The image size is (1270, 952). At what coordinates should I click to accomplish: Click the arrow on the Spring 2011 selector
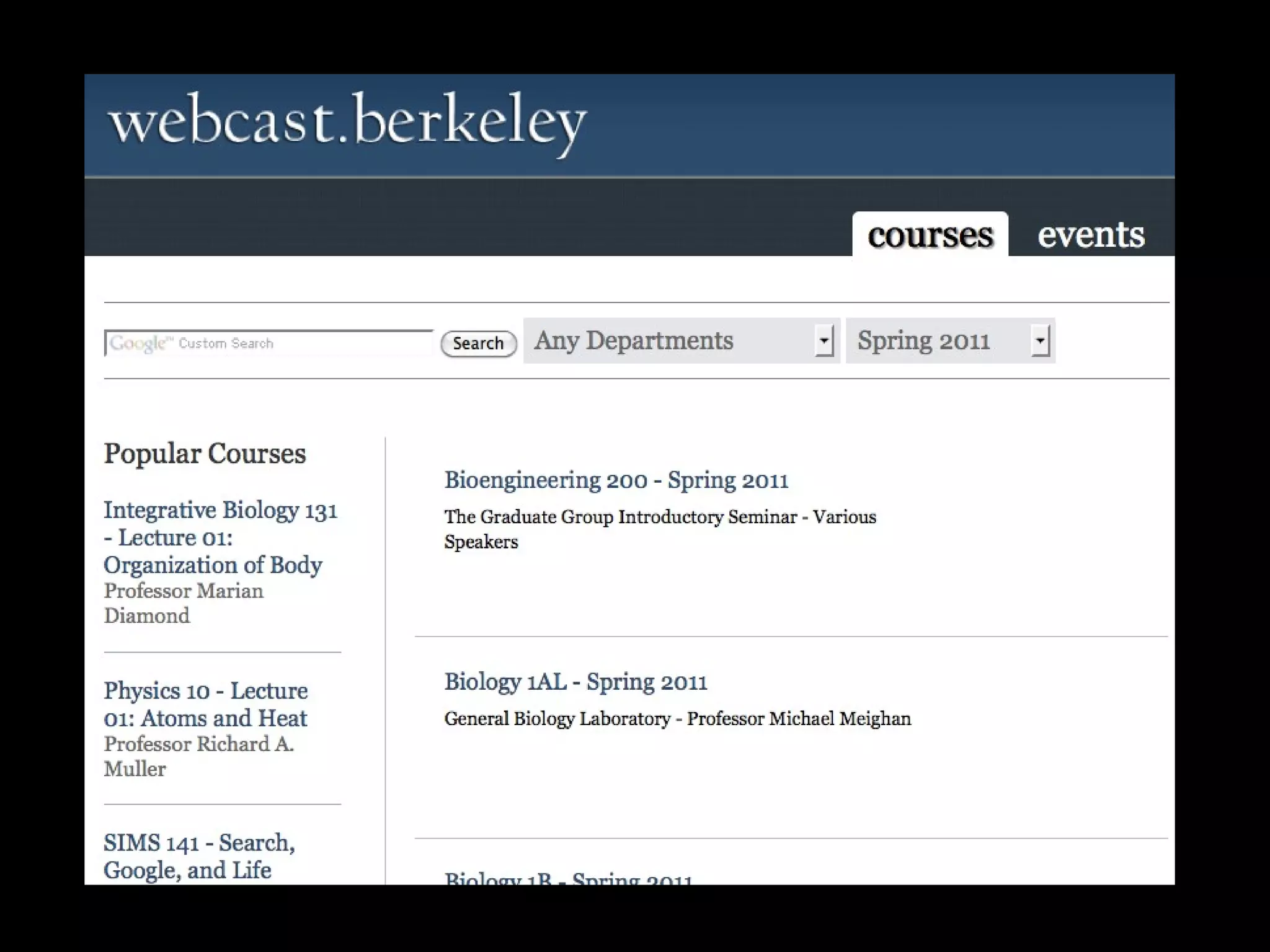coord(1040,341)
